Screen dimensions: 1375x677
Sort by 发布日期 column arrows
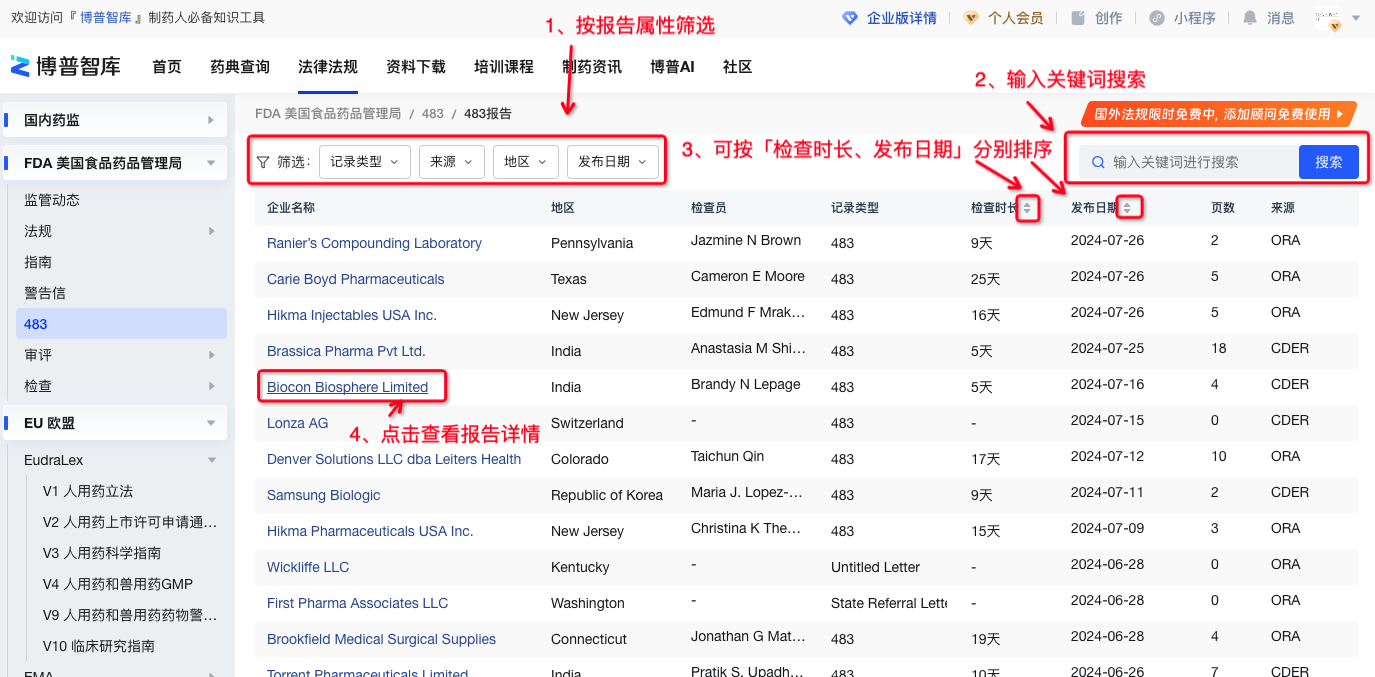pos(1128,208)
